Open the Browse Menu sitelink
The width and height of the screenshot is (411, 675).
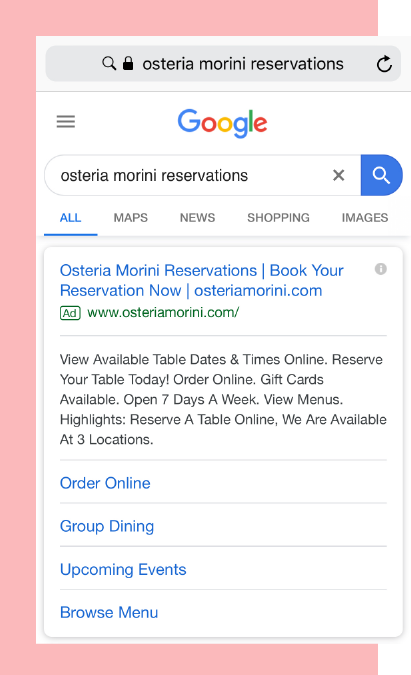coord(109,613)
